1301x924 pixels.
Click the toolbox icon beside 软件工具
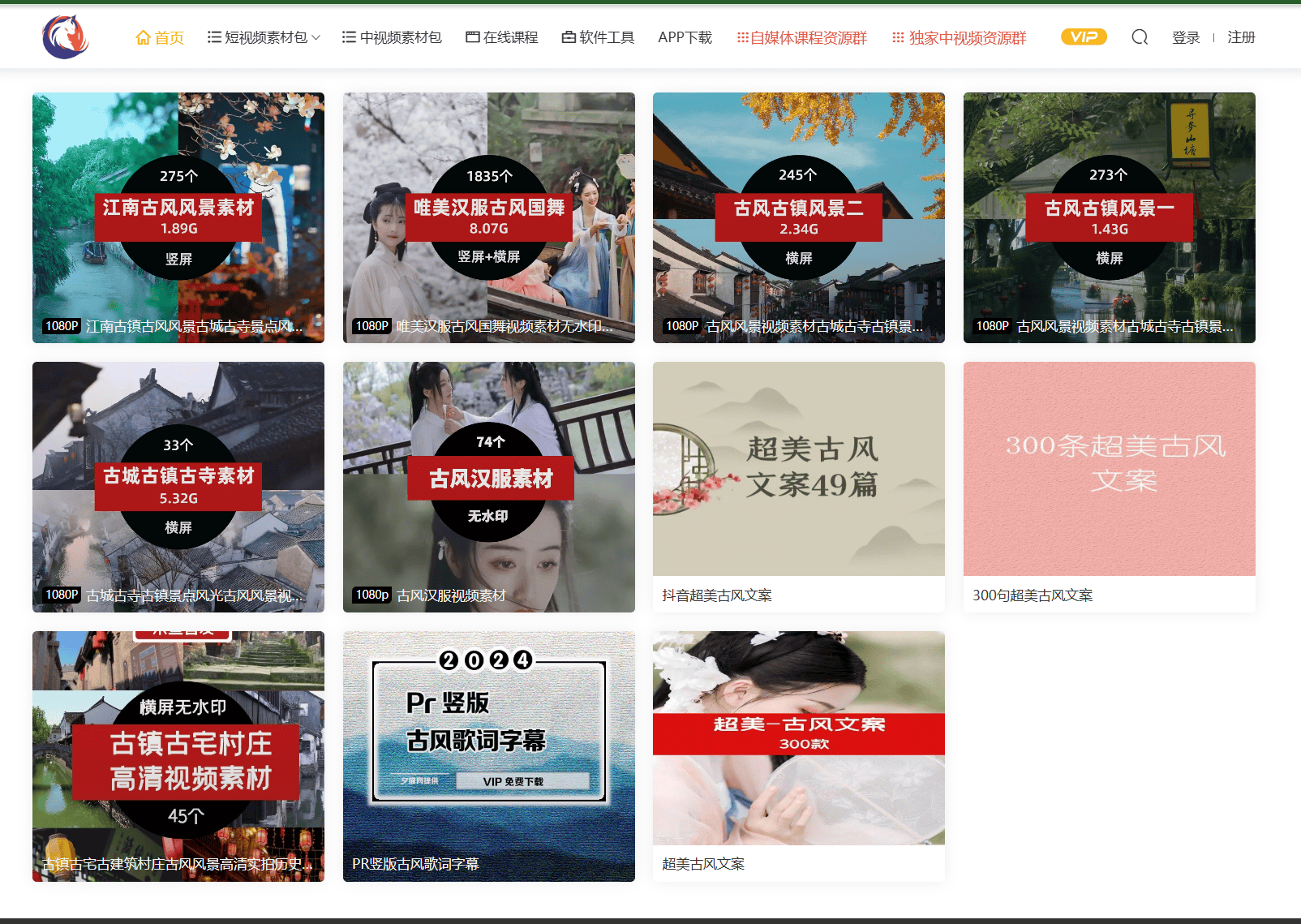(x=569, y=37)
